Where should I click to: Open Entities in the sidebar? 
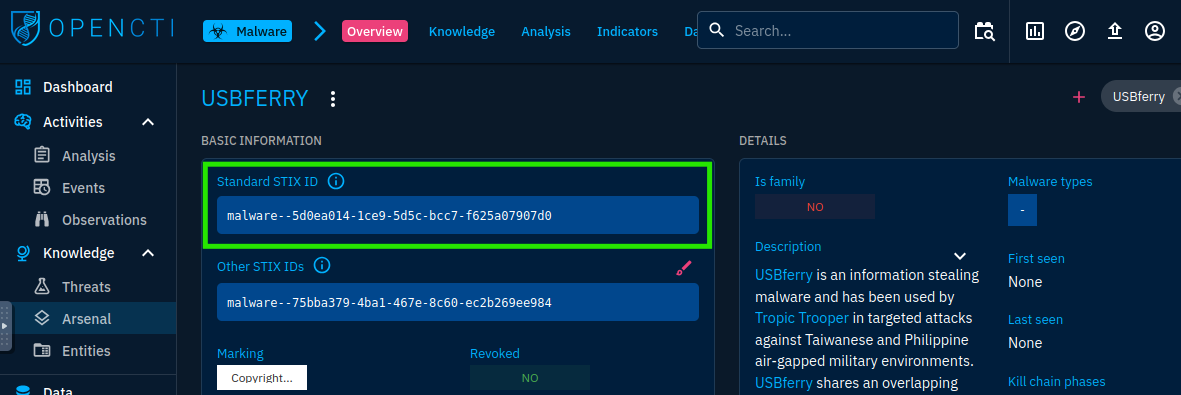click(88, 351)
